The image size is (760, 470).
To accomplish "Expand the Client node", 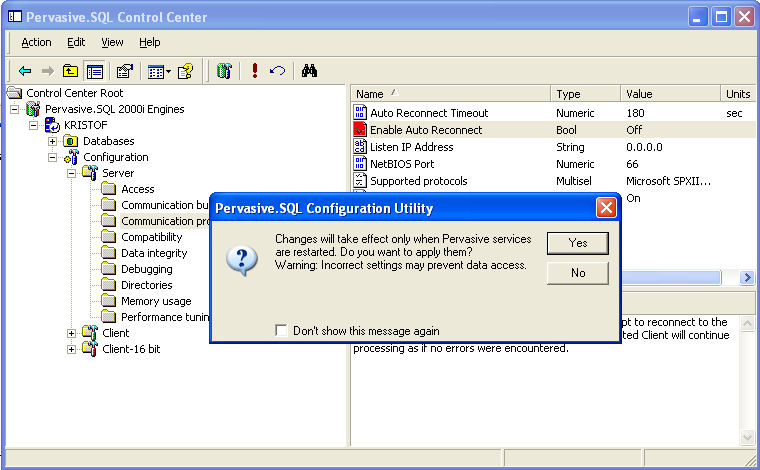I will coord(71,333).
